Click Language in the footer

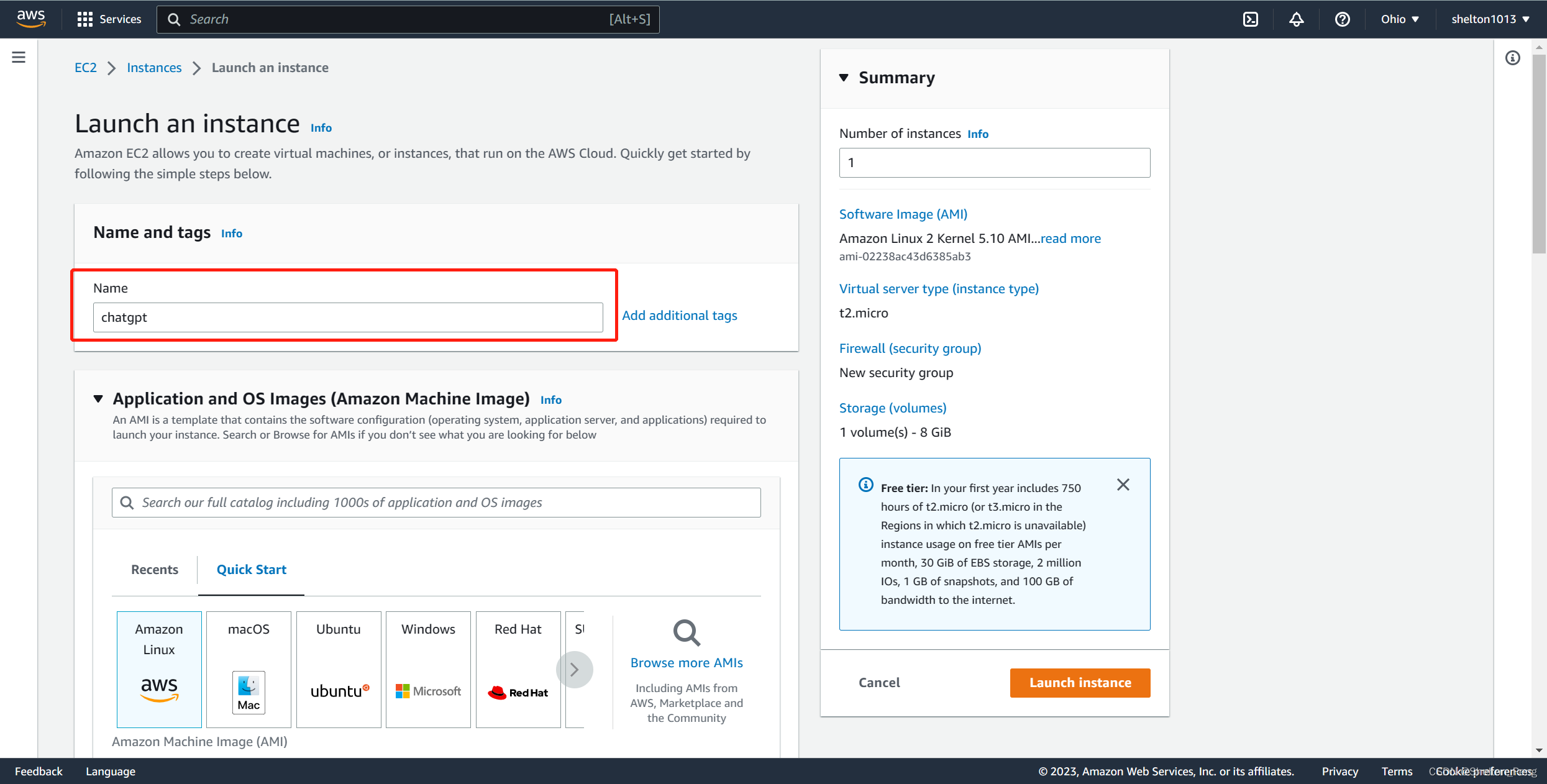[x=111, y=772]
